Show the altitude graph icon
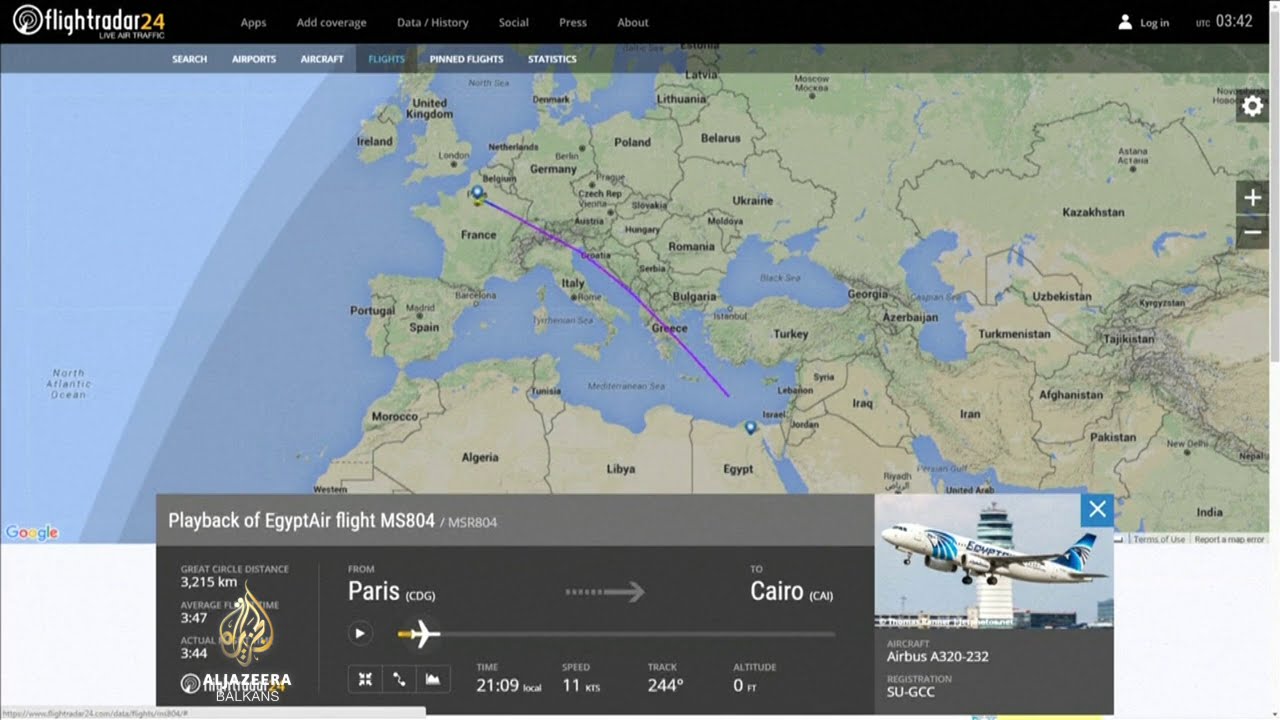The width and height of the screenshot is (1280, 720). 433,679
